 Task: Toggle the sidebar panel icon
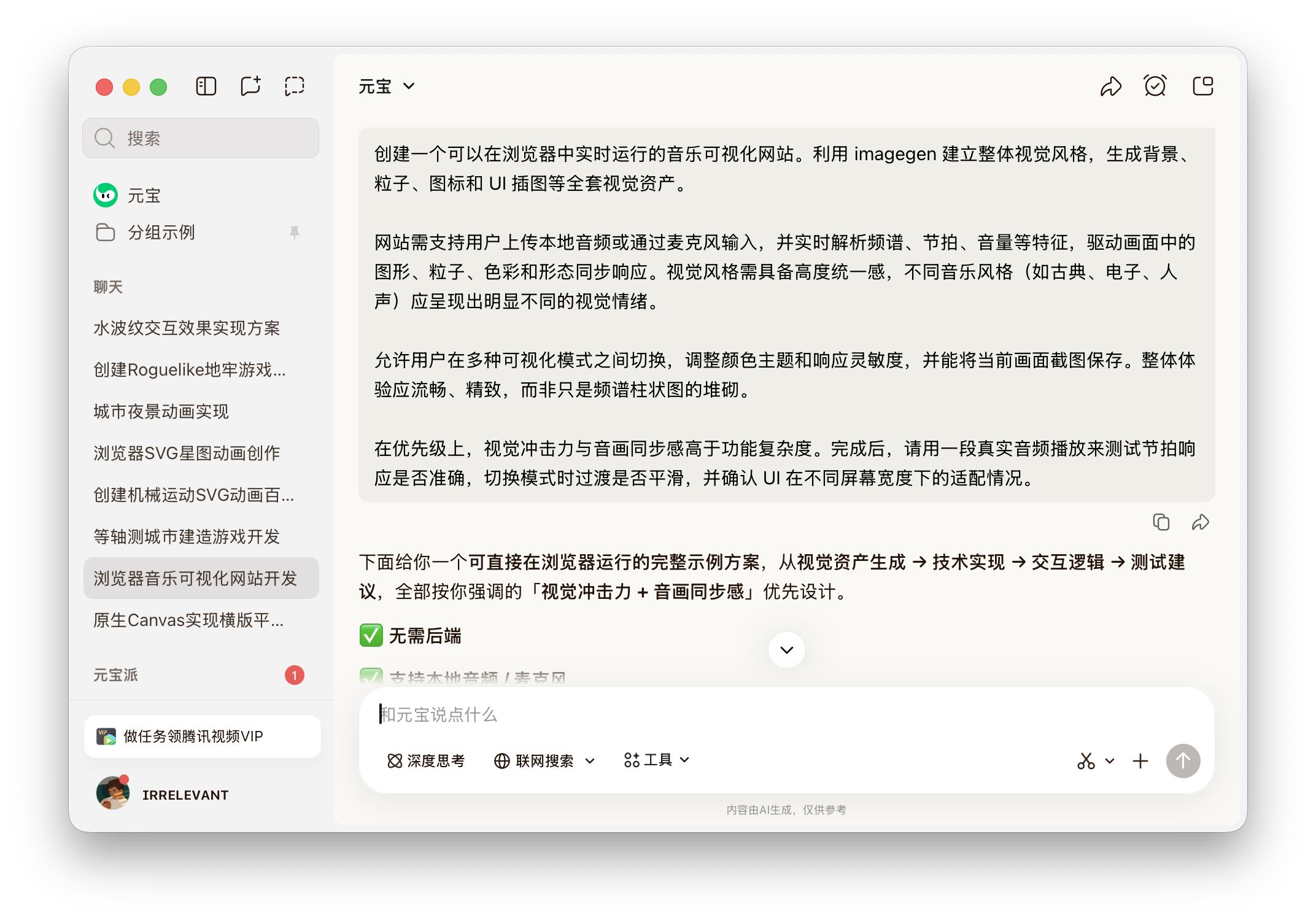pos(206,86)
